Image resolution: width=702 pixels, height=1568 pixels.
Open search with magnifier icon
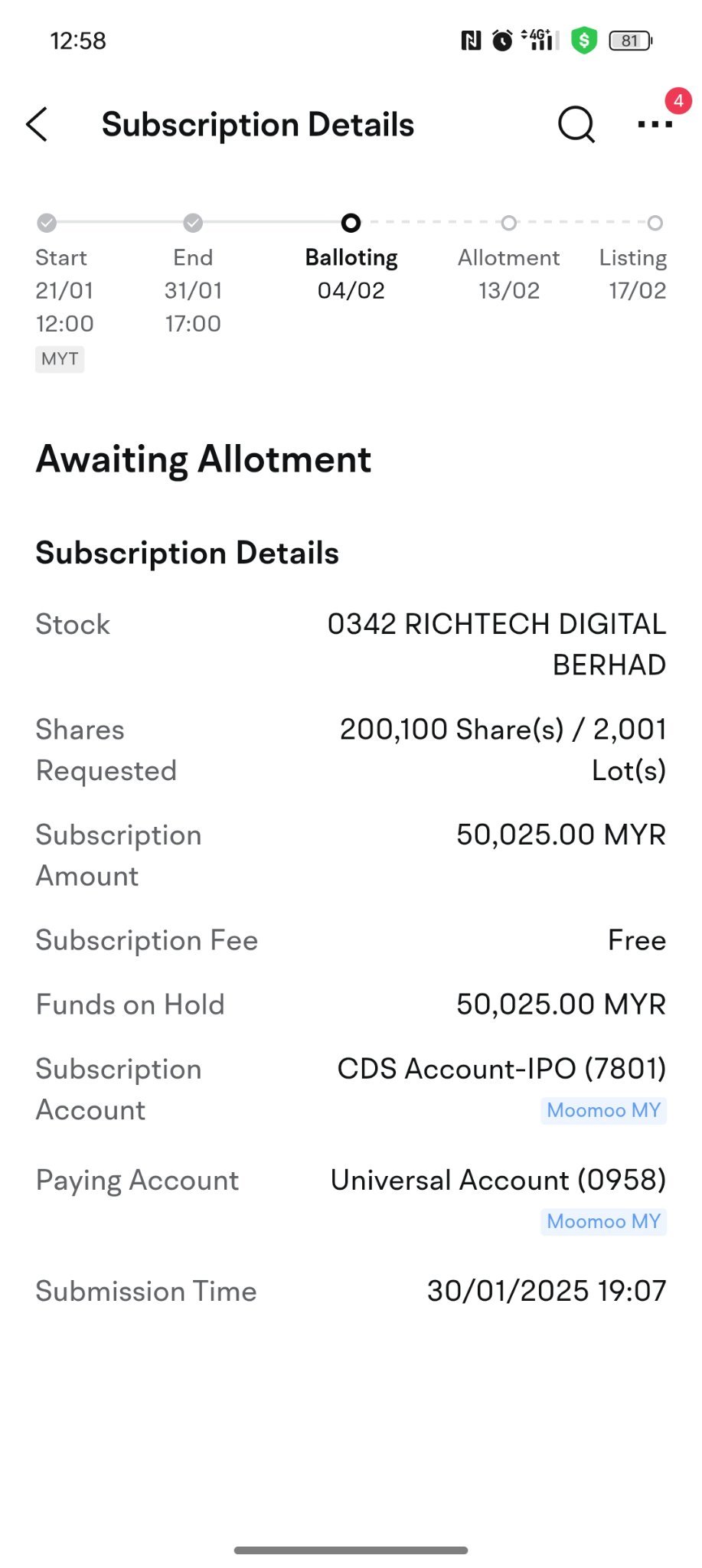pyautogui.click(x=576, y=124)
